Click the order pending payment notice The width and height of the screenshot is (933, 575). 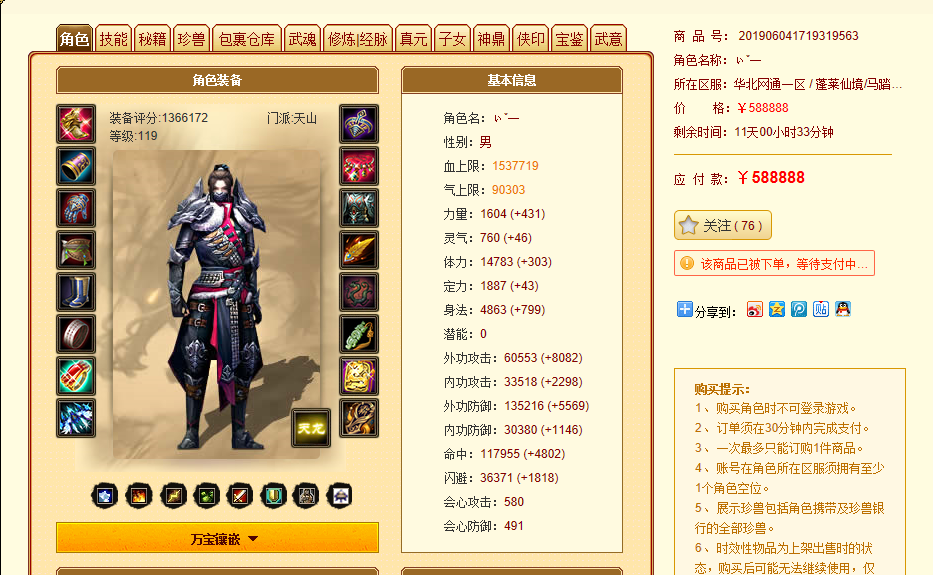click(x=774, y=264)
